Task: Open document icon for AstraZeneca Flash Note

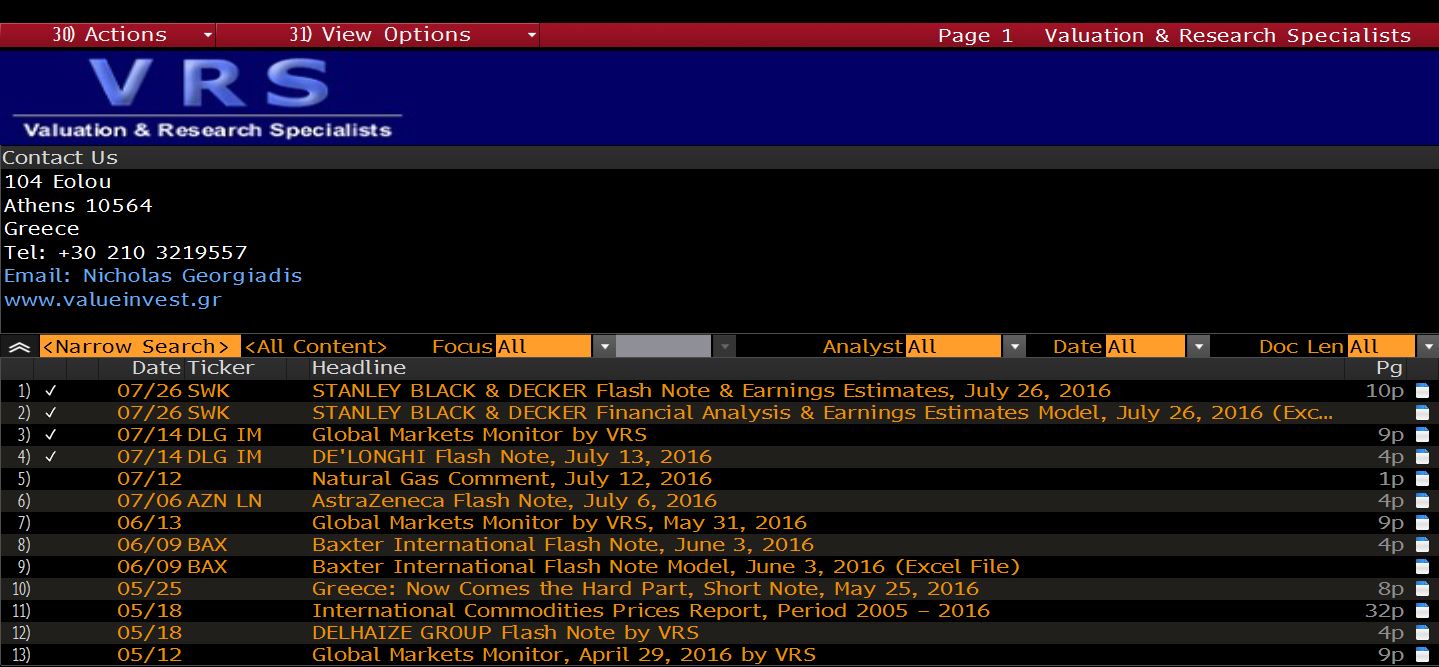Action: (1422, 501)
